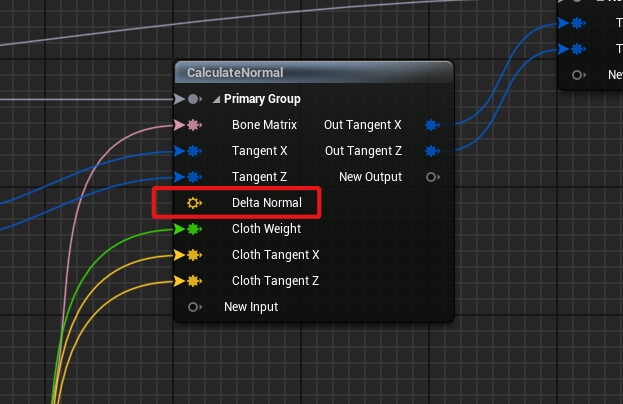Click the unconnected Delta Normal pin
Viewport: 623px width, 404px height.
(194, 203)
